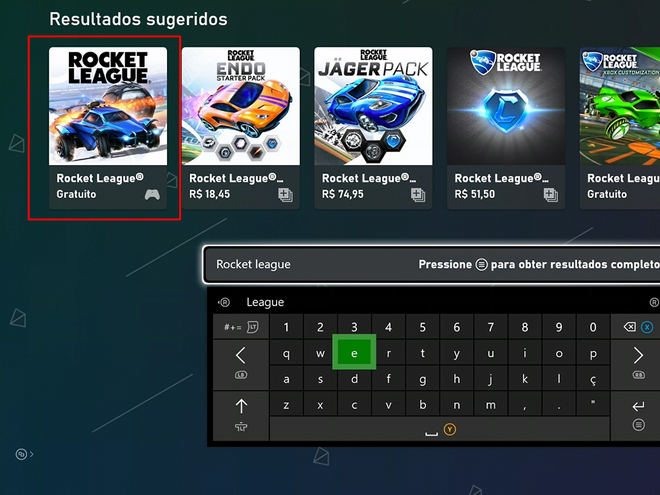Tap the 'ç' key on keyboard
Viewport: 660px width, 495px height.
click(x=593, y=379)
